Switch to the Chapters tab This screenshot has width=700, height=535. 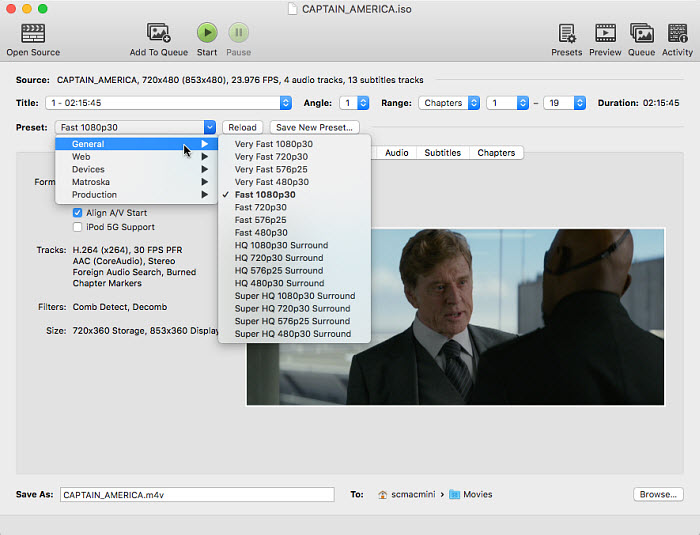[x=496, y=153]
